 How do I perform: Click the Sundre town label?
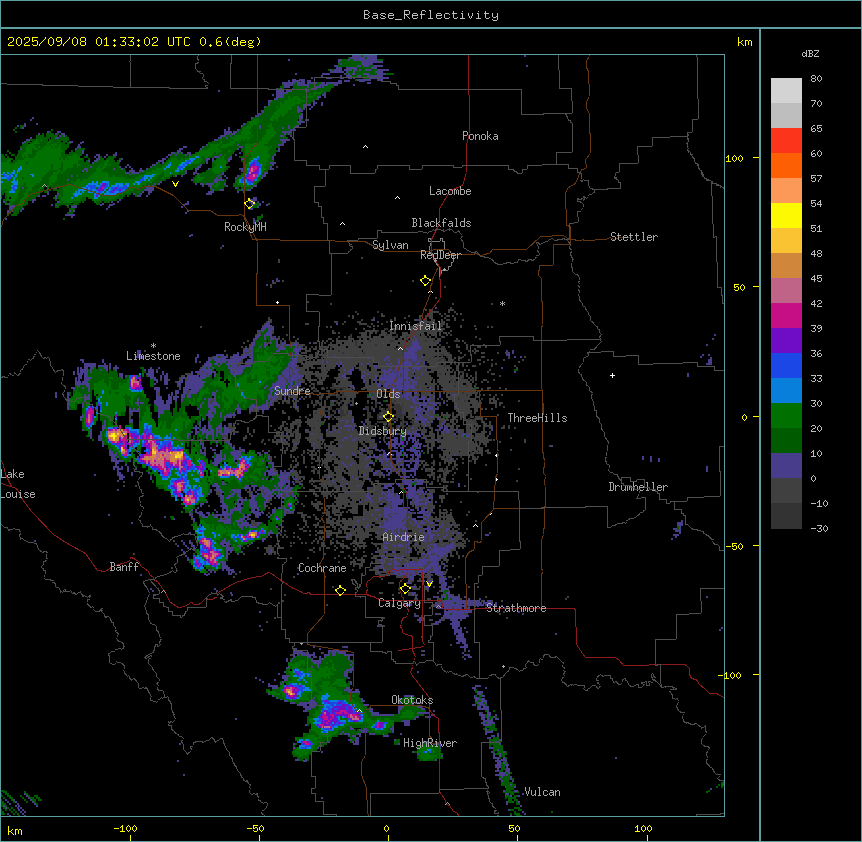point(292,391)
